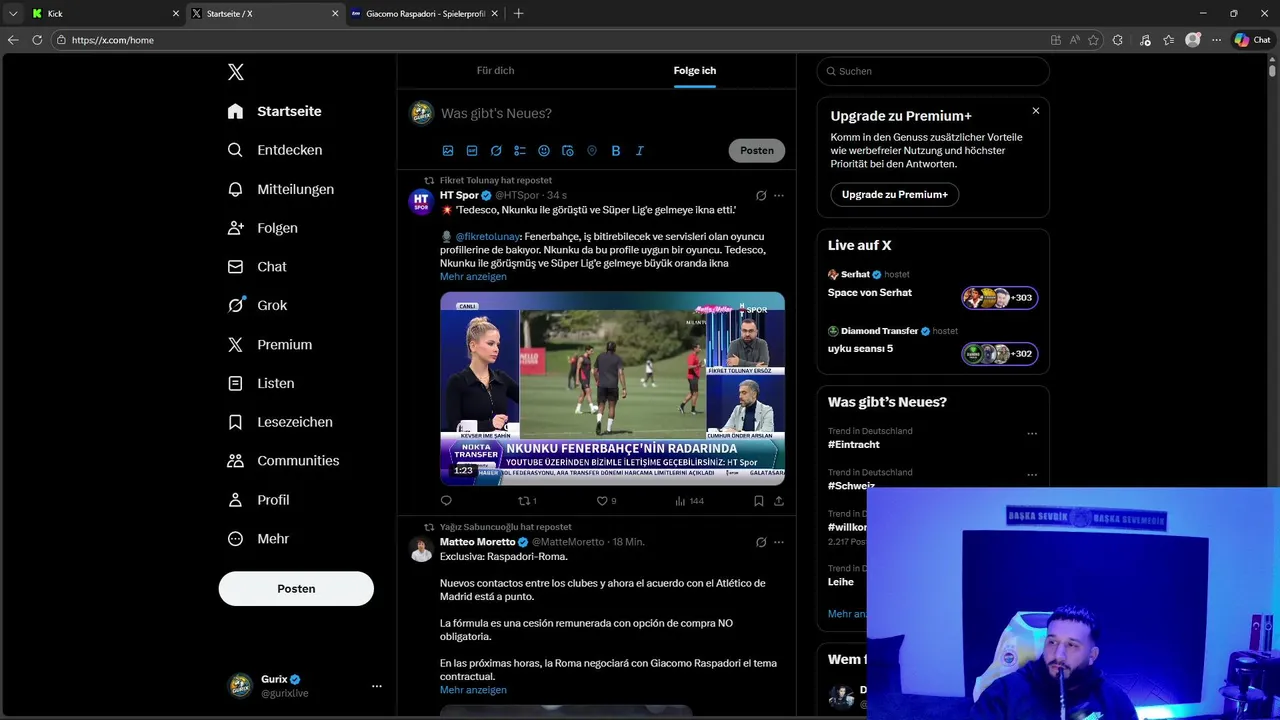The height and width of the screenshot is (720, 1280).
Task: Expand the Mehr menu in sidebar
Action: (257, 539)
